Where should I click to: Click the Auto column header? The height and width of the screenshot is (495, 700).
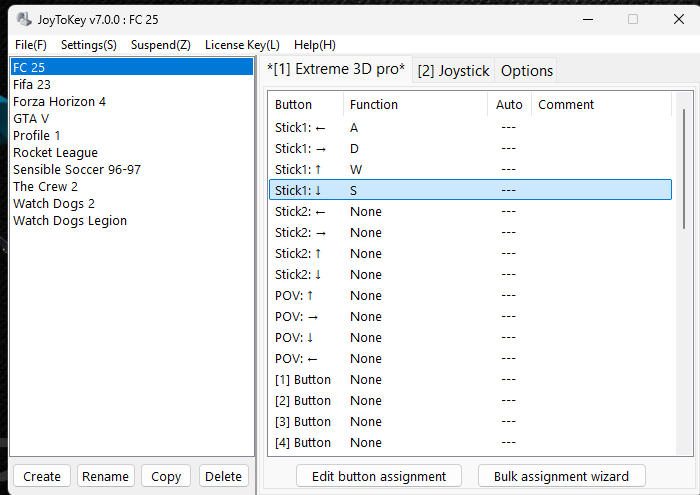tap(509, 104)
